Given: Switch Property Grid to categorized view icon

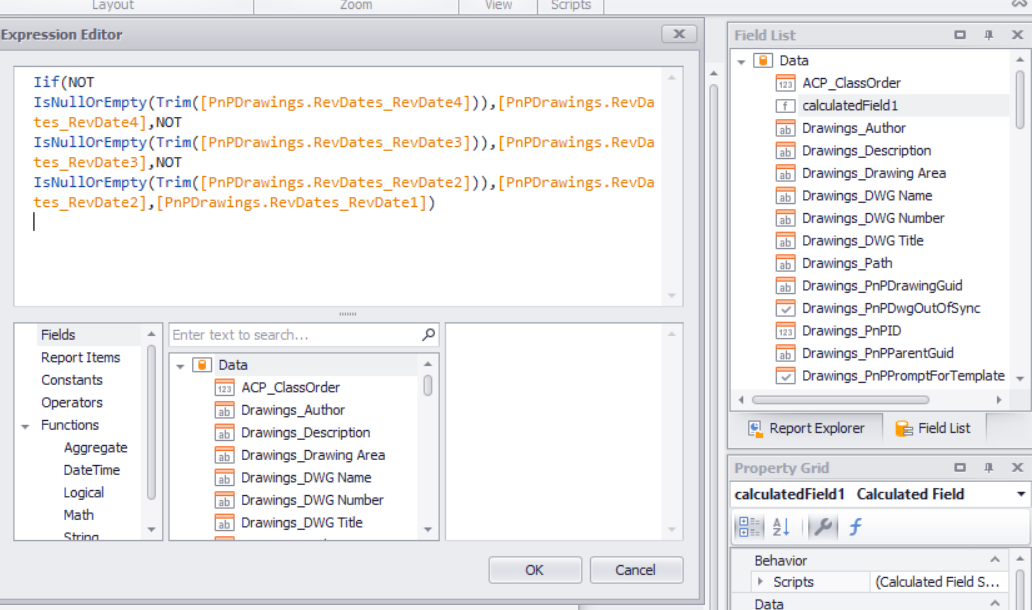Looking at the screenshot, I should [749, 526].
